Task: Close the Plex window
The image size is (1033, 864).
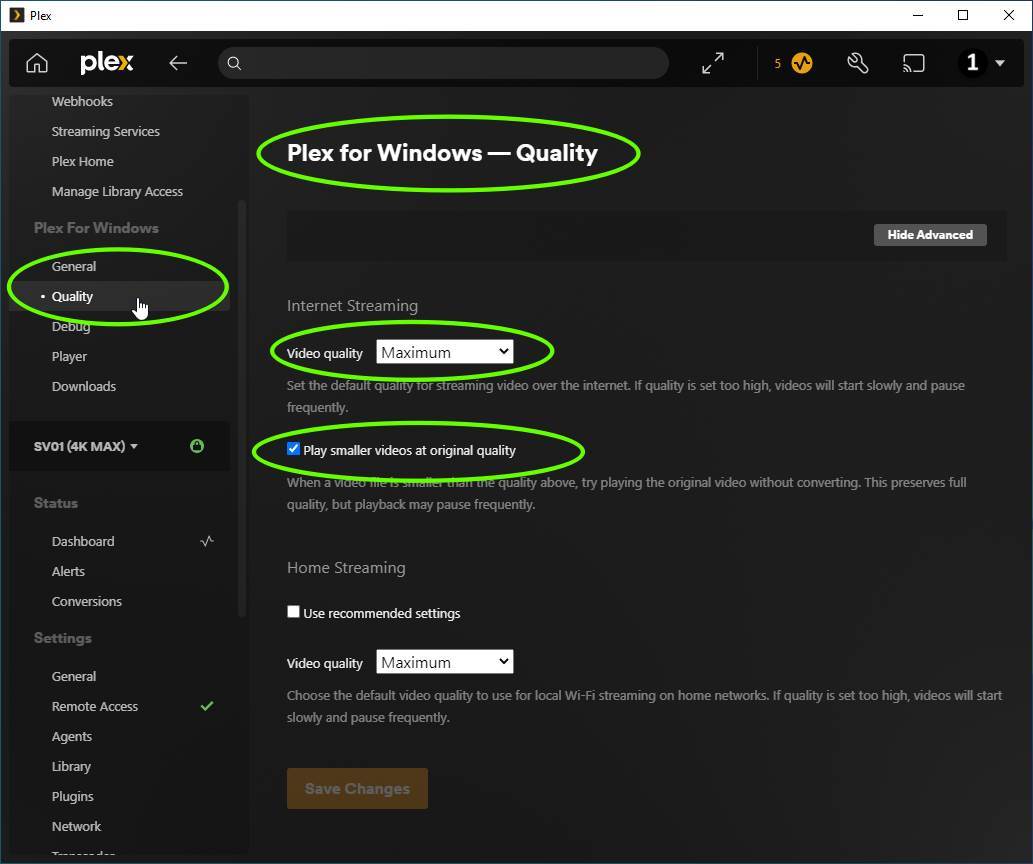Action: coord(1009,15)
